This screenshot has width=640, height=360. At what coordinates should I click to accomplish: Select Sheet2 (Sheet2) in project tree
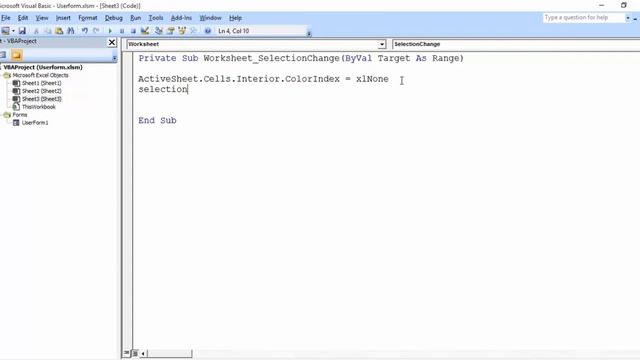click(x=41, y=91)
